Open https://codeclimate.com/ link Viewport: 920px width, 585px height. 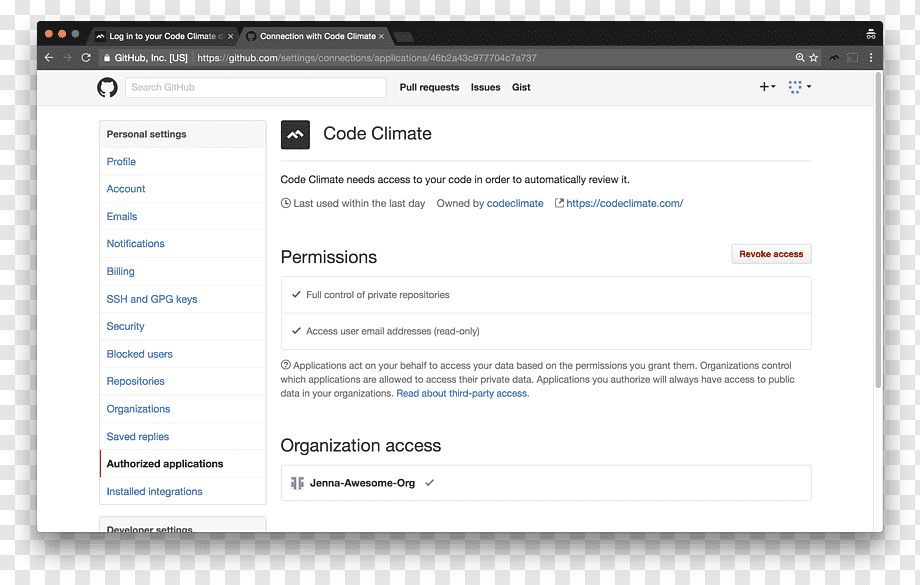624,203
